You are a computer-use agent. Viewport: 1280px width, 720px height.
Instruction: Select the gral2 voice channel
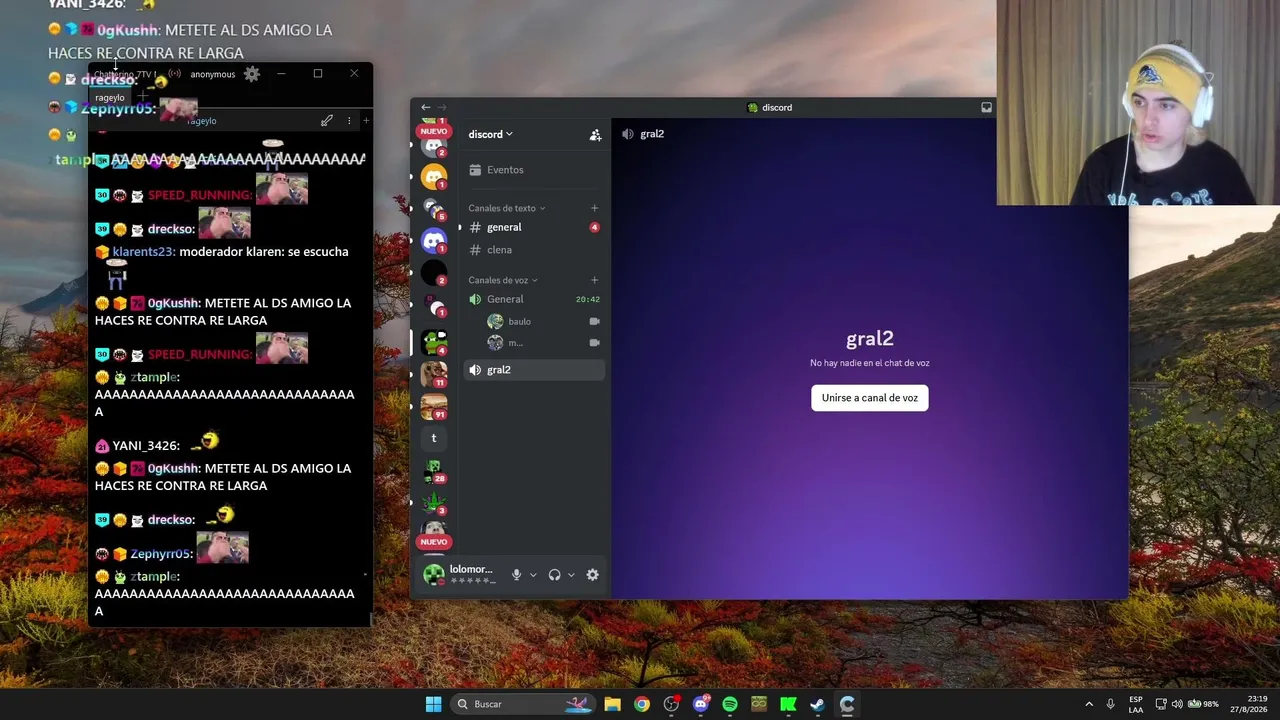click(x=532, y=370)
